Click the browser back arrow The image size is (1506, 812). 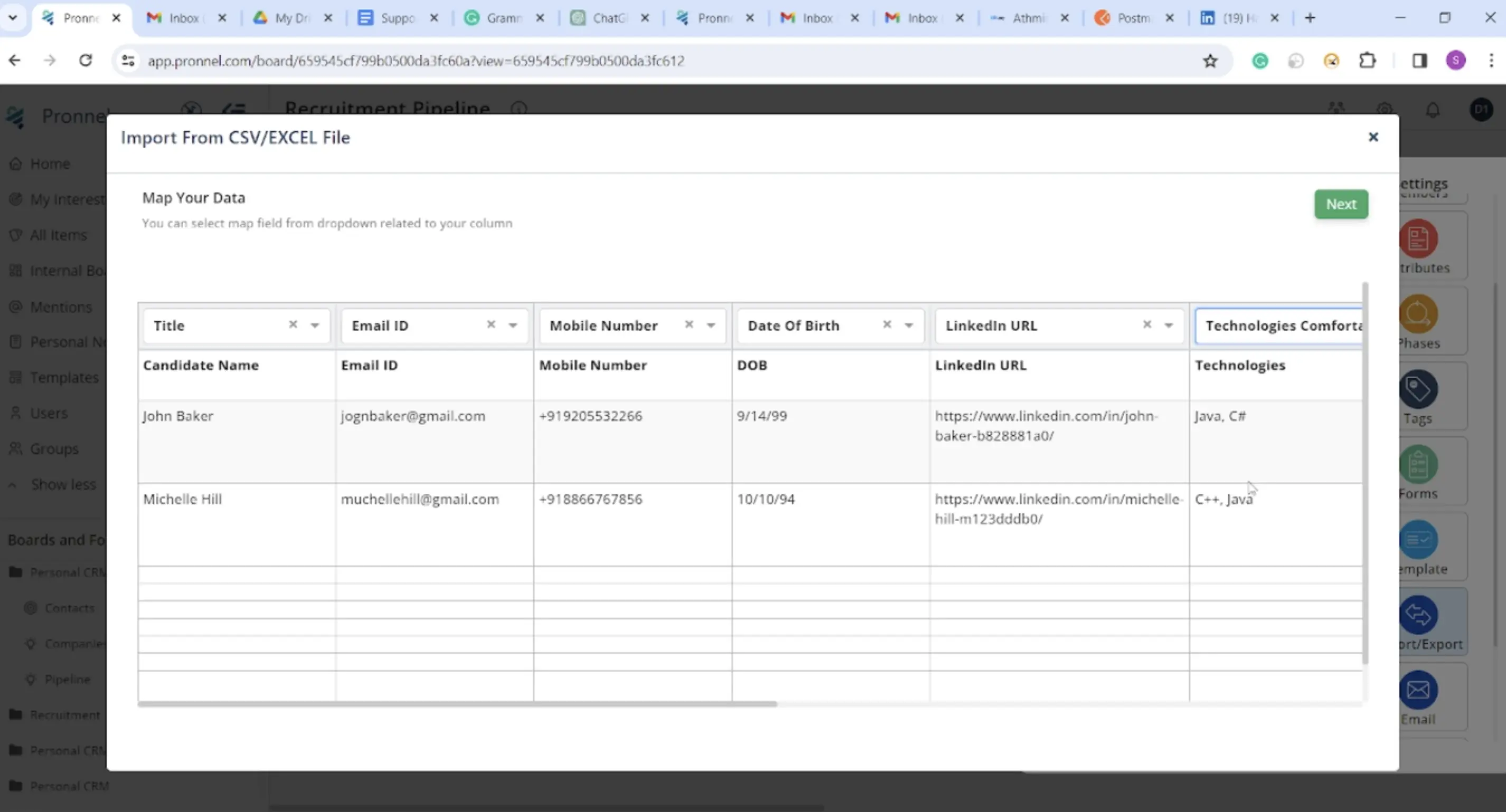15,60
